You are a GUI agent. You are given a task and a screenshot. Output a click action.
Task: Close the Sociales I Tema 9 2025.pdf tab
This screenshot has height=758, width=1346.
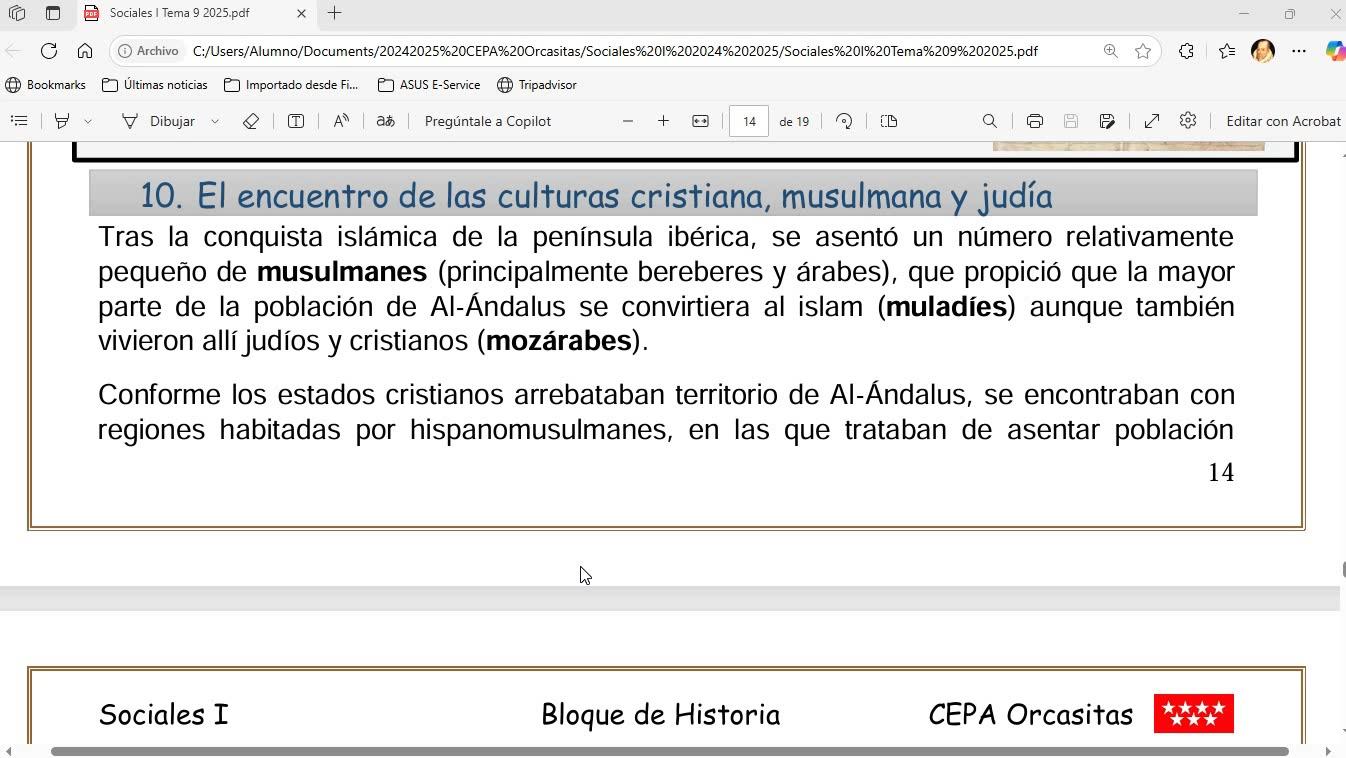[301, 13]
